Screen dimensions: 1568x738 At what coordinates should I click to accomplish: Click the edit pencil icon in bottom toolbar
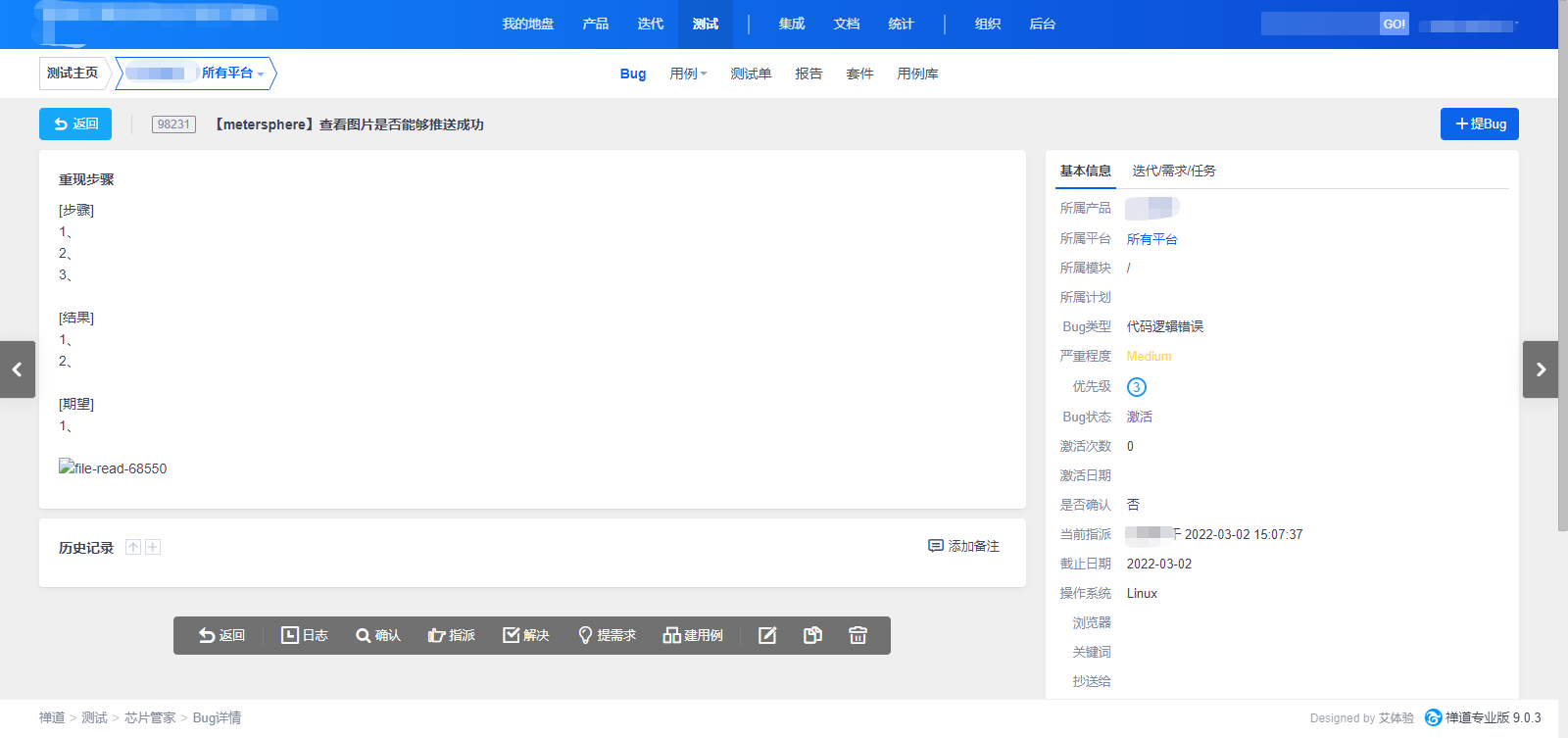pos(767,635)
